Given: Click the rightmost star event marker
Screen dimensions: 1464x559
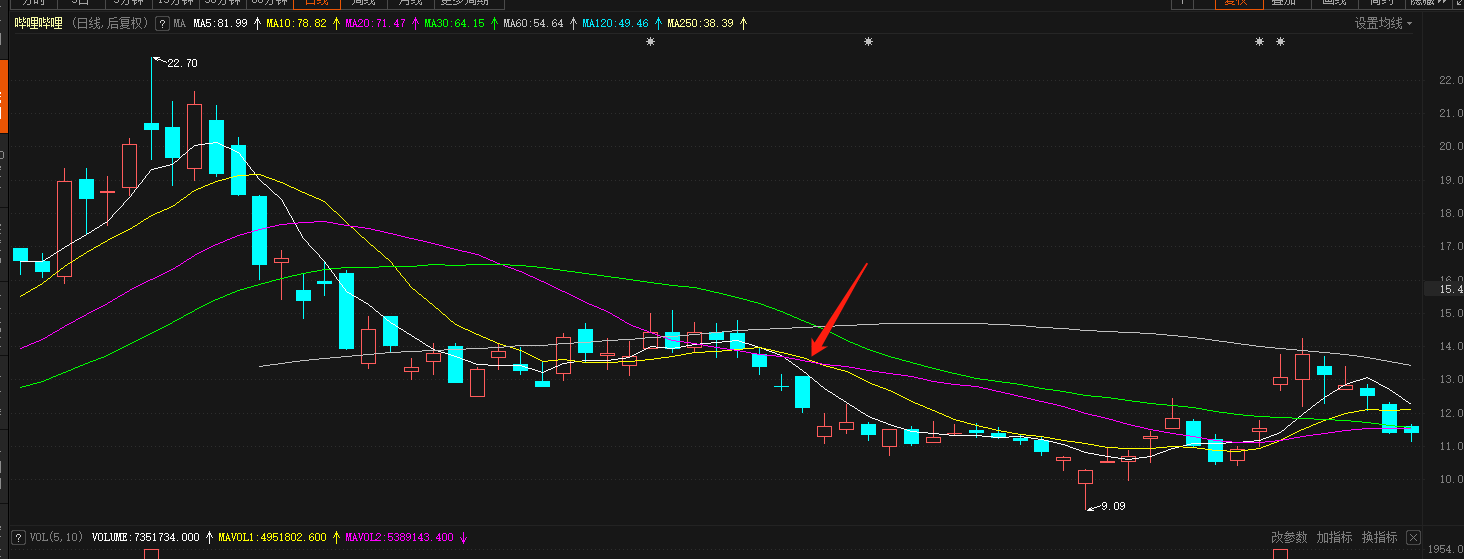Looking at the screenshot, I should [x=1280, y=42].
